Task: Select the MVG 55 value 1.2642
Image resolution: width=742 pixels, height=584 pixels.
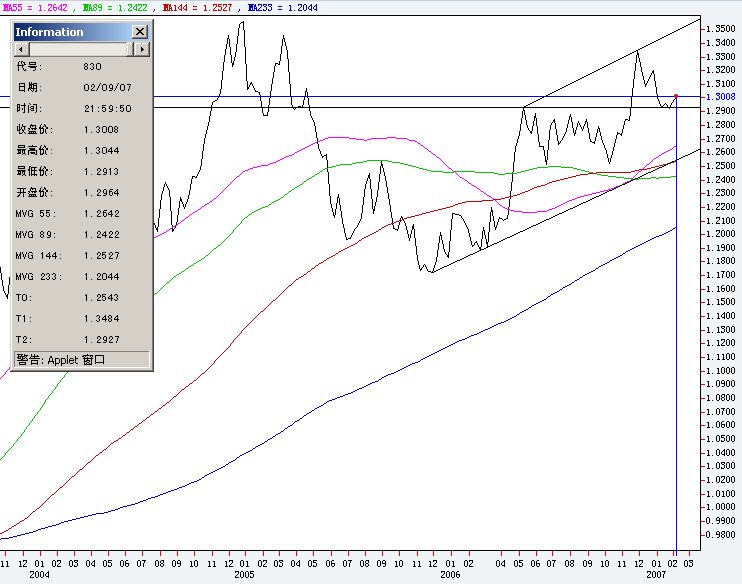Action: tap(101, 214)
